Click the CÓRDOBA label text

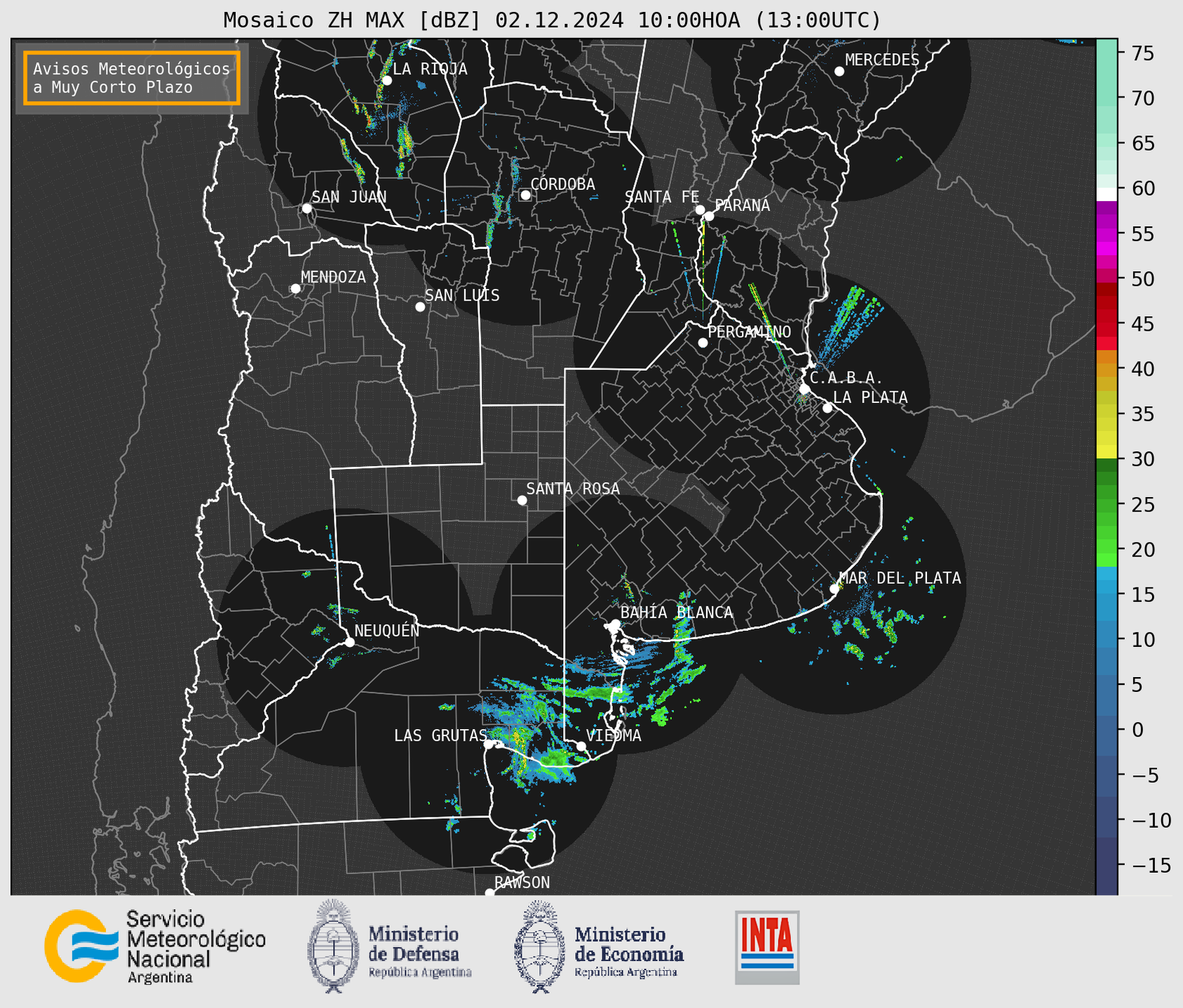tap(562, 184)
